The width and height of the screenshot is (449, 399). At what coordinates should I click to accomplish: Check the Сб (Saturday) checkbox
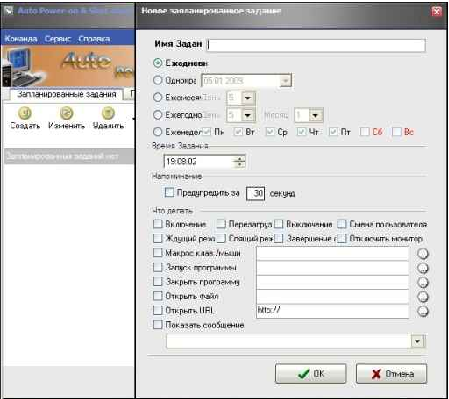coord(365,132)
